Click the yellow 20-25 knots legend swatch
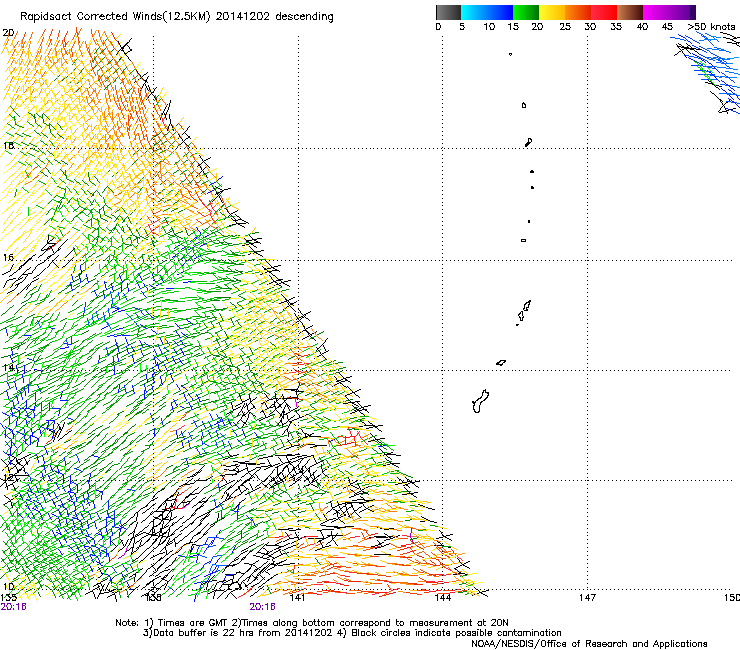 (x=552, y=12)
